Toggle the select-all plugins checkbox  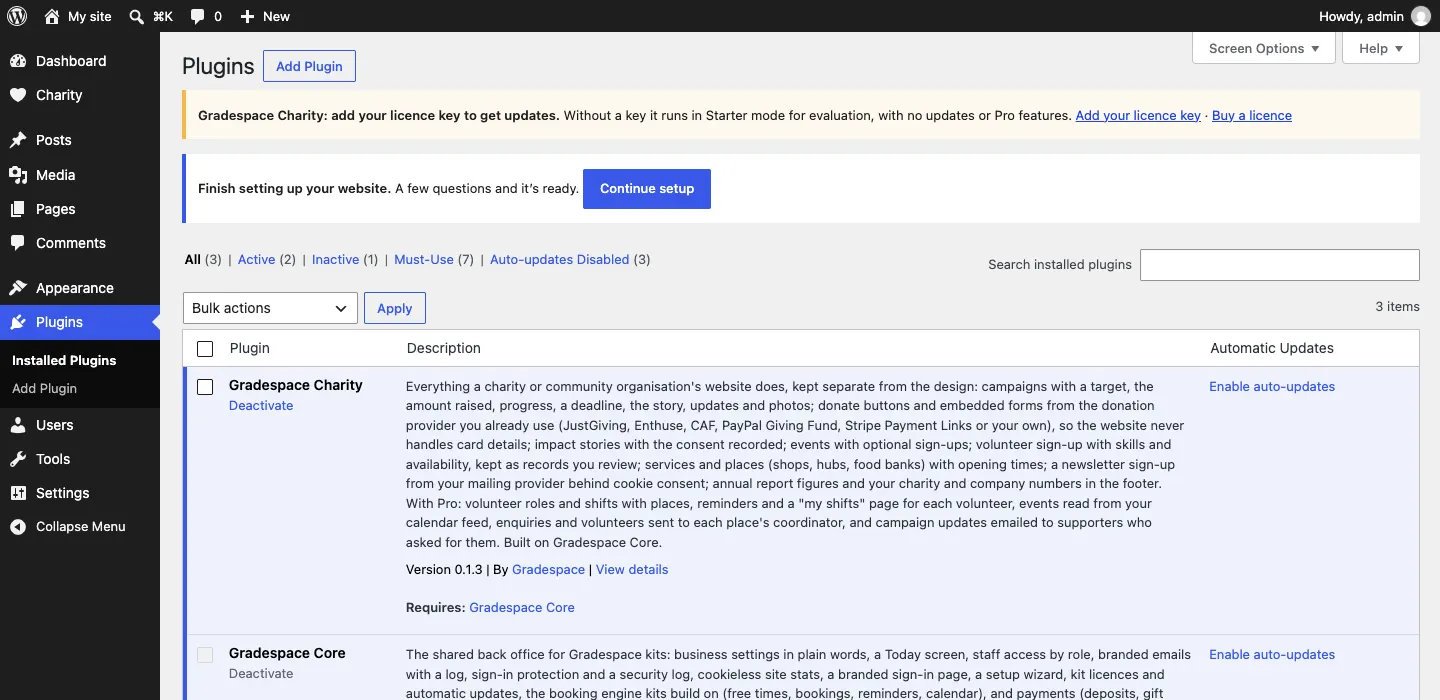point(205,349)
